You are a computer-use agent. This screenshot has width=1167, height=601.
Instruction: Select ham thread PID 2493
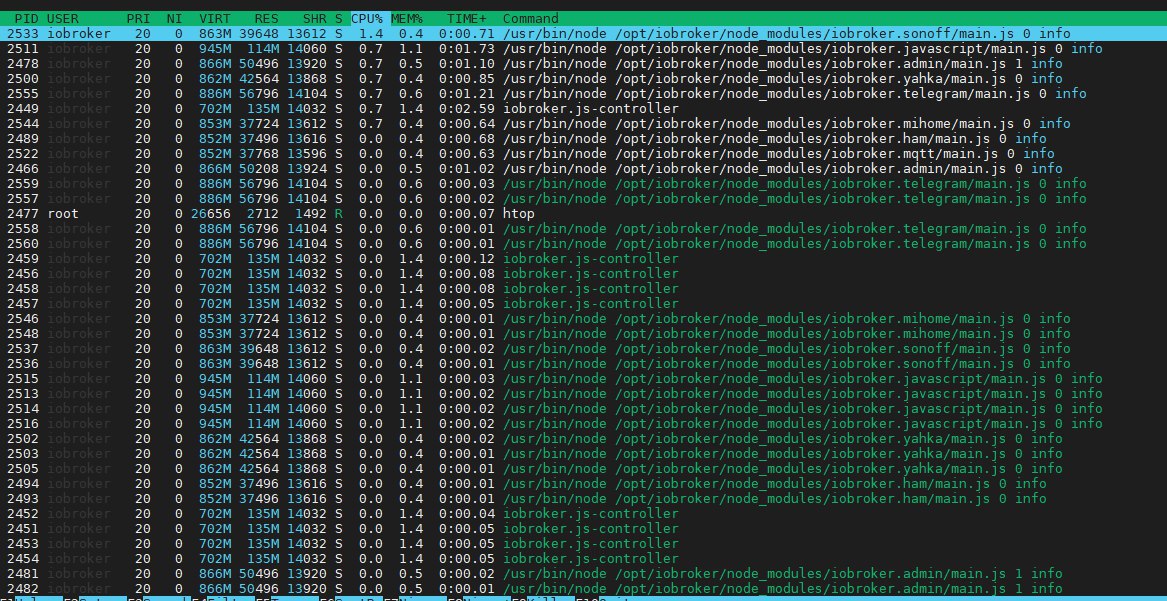584,498
